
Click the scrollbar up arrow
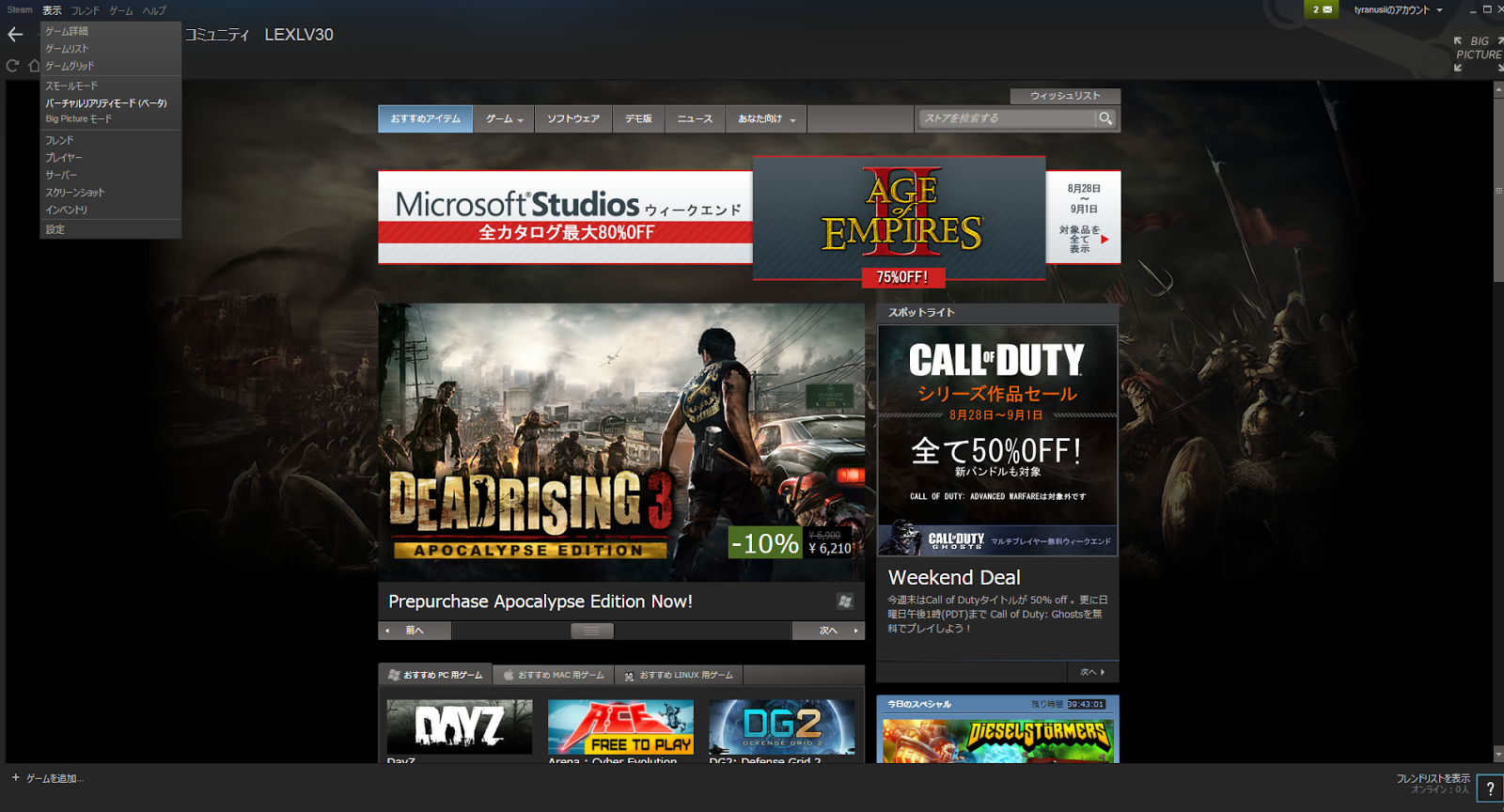click(1498, 88)
